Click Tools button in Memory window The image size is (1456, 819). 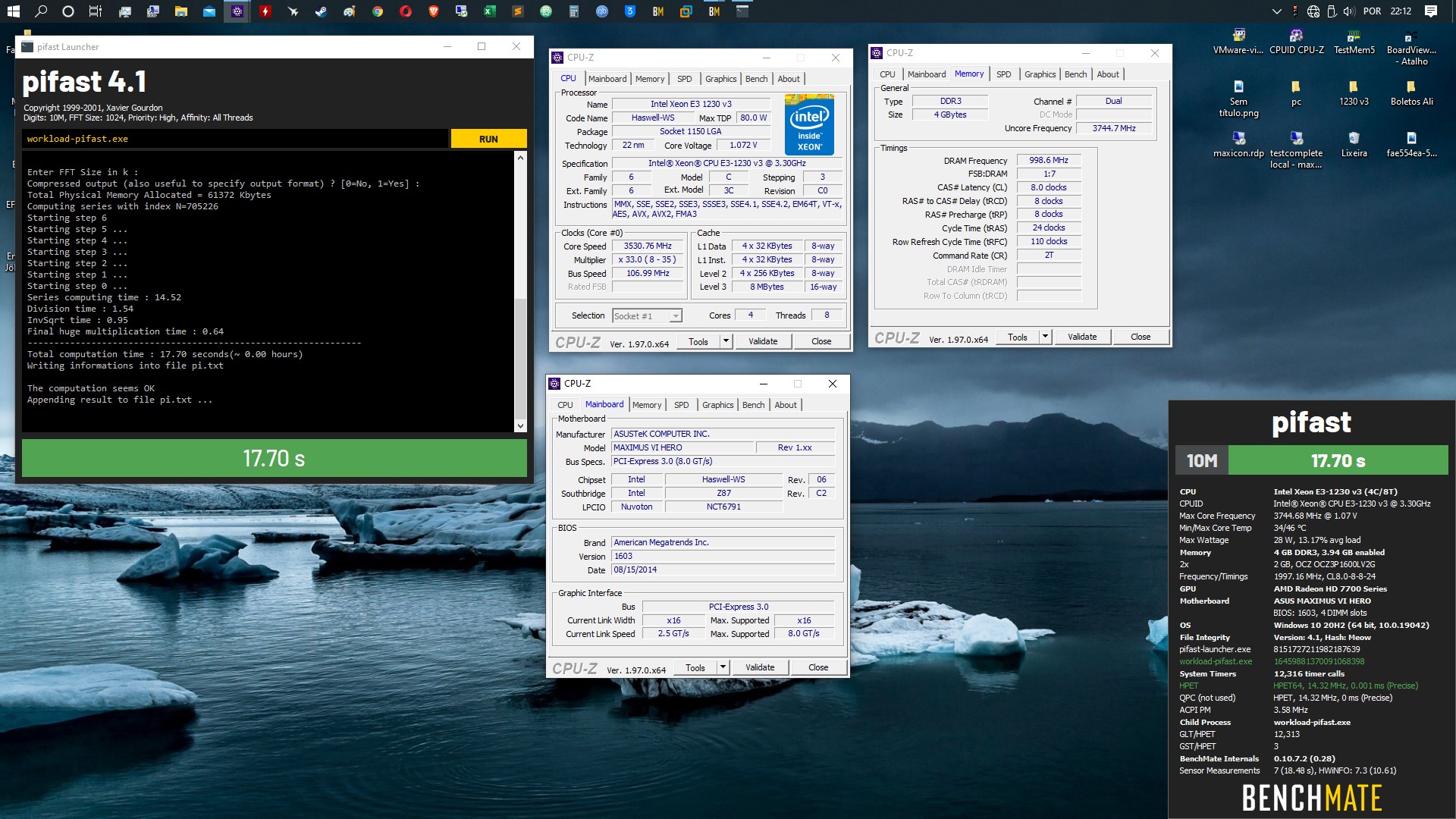(1018, 337)
